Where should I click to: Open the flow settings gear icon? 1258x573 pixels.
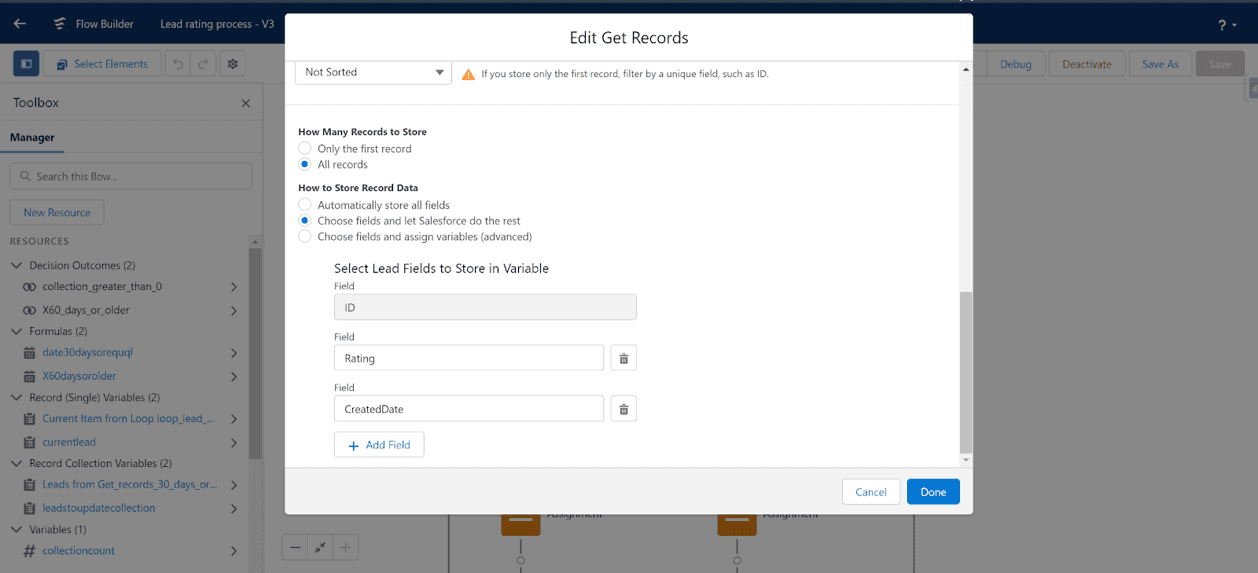[x=233, y=64]
